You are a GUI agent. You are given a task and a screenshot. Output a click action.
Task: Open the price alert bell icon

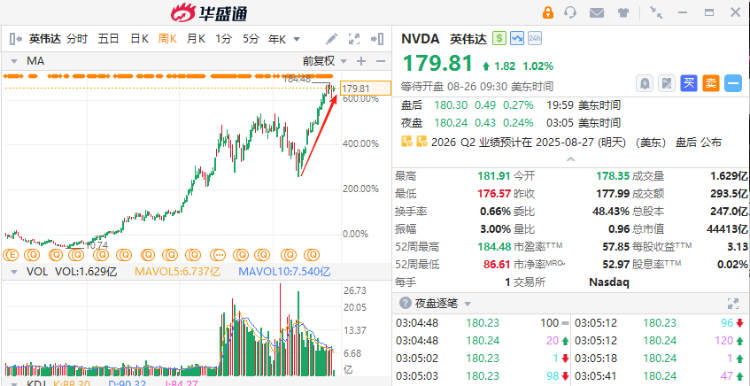[x=644, y=84]
